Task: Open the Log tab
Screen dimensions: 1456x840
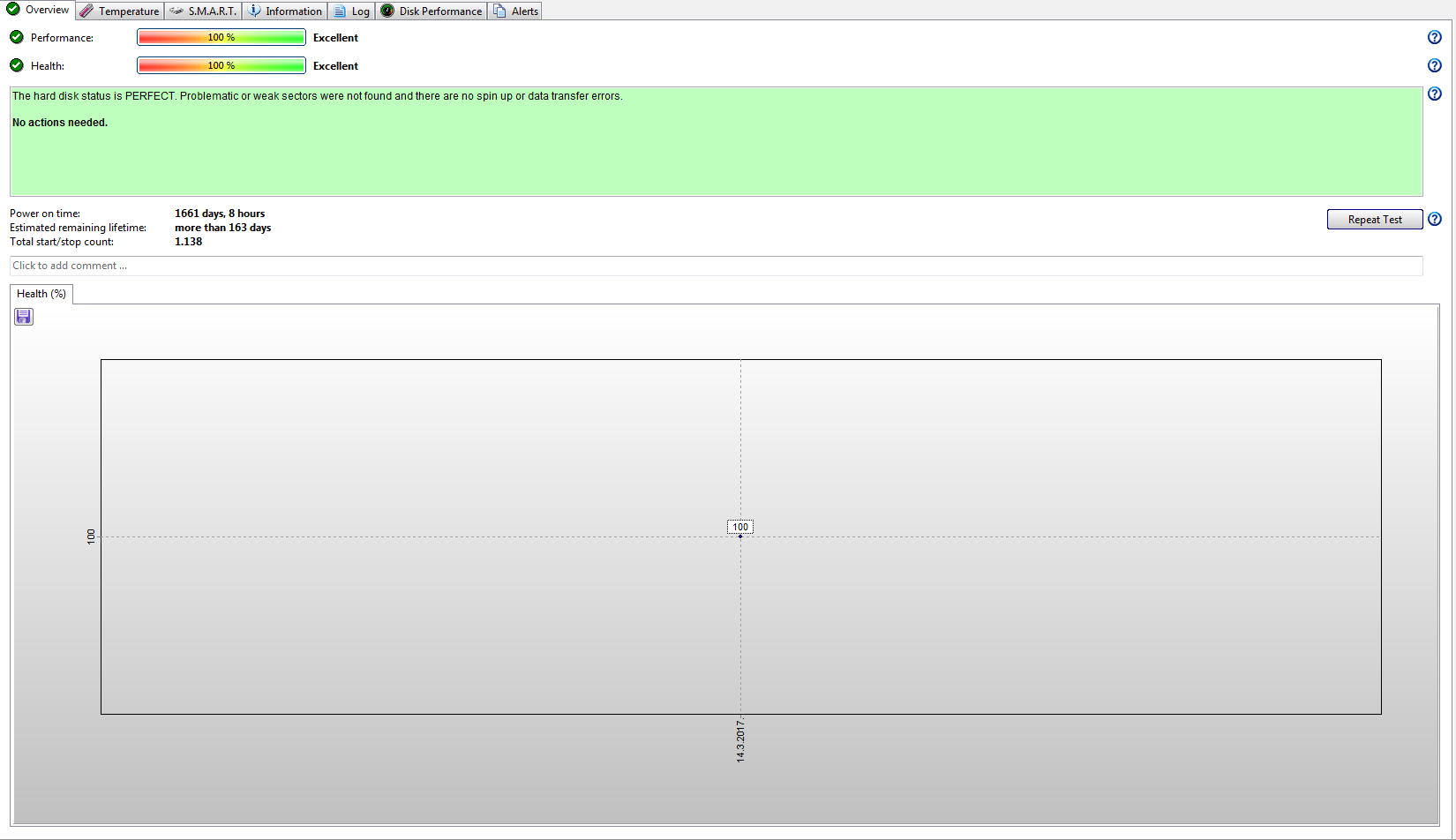Action: point(351,11)
